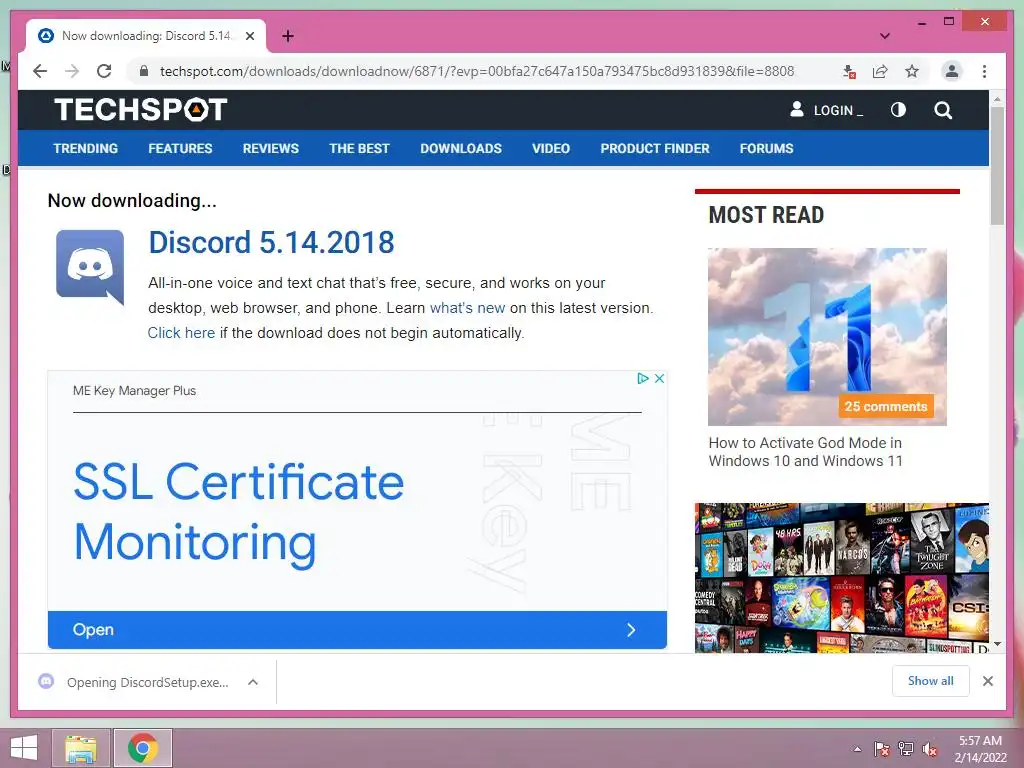Close the ad with the X
The image size is (1024, 768).
click(x=660, y=378)
